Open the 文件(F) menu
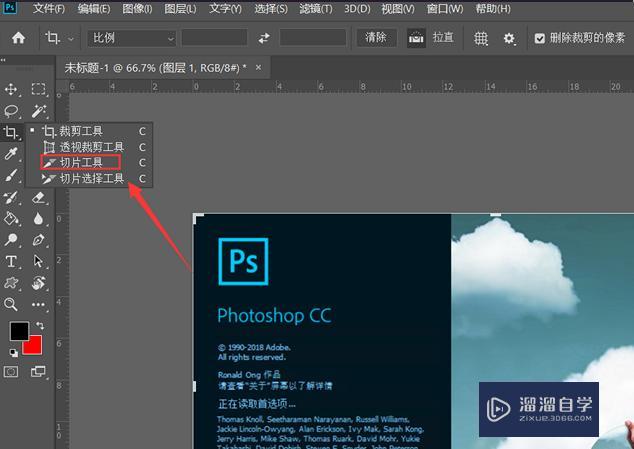 tap(49, 8)
